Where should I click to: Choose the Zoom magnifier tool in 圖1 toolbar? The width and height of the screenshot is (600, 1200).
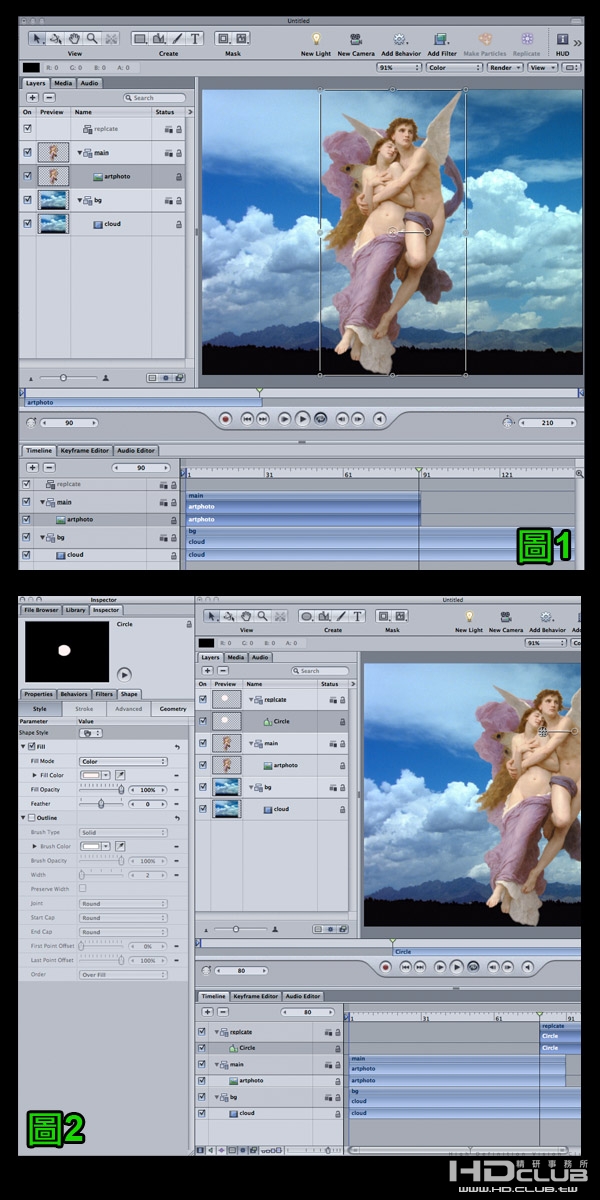92,38
